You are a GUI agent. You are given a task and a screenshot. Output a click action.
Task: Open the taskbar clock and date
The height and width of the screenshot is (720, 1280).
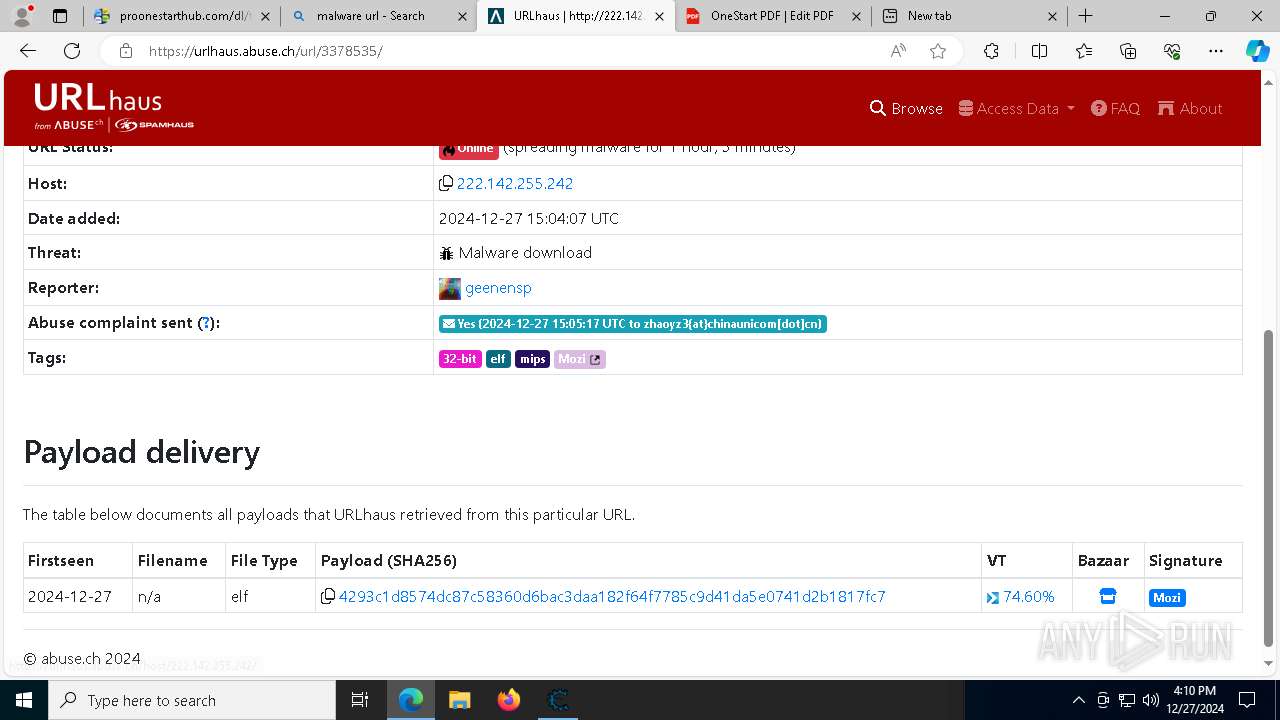click(x=1194, y=700)
